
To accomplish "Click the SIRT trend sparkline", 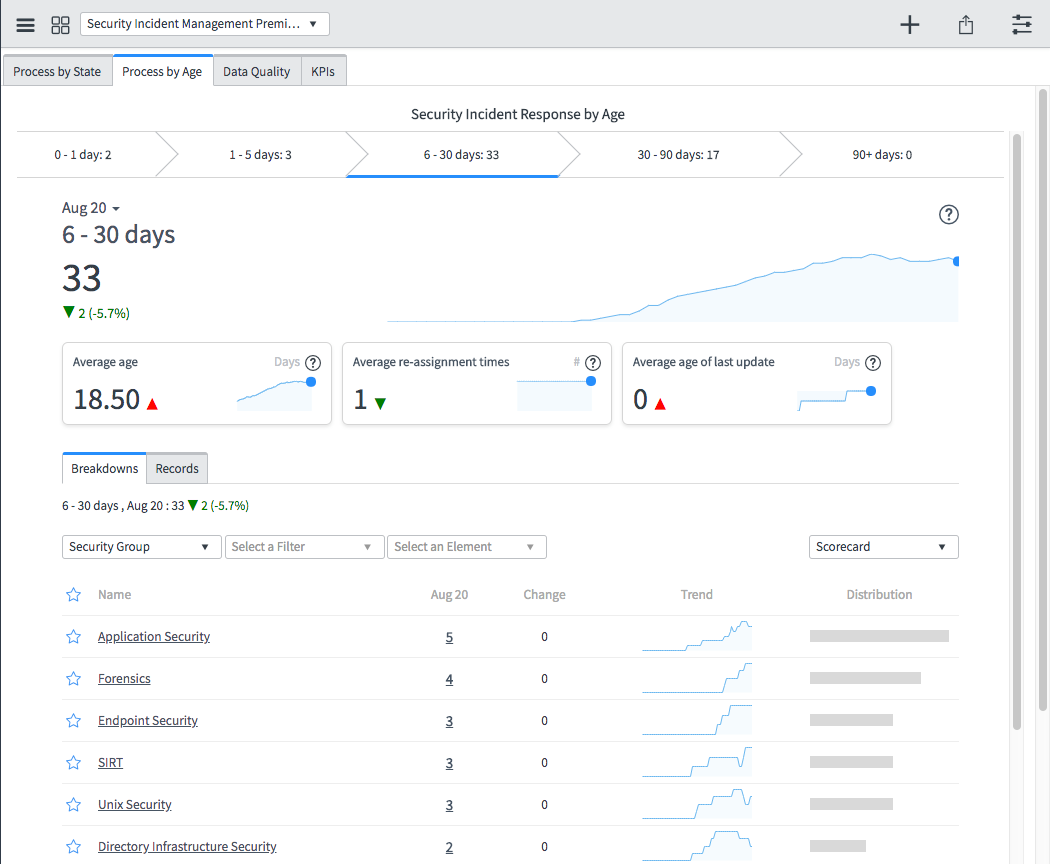I will pos(696,762).
